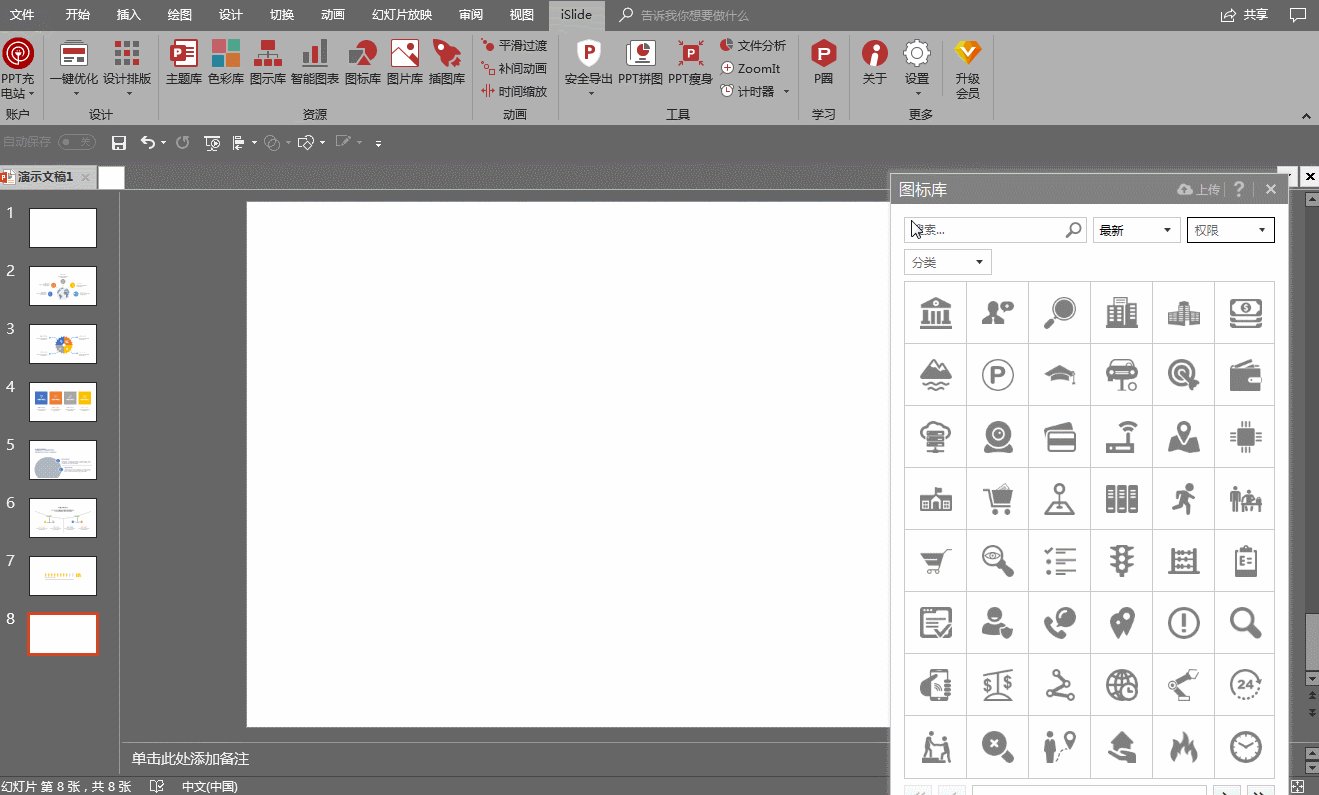Viewport: 1319px width, 795px height.
Task: Open the 权限 permission dropdown
Action: pos(1230,230)
